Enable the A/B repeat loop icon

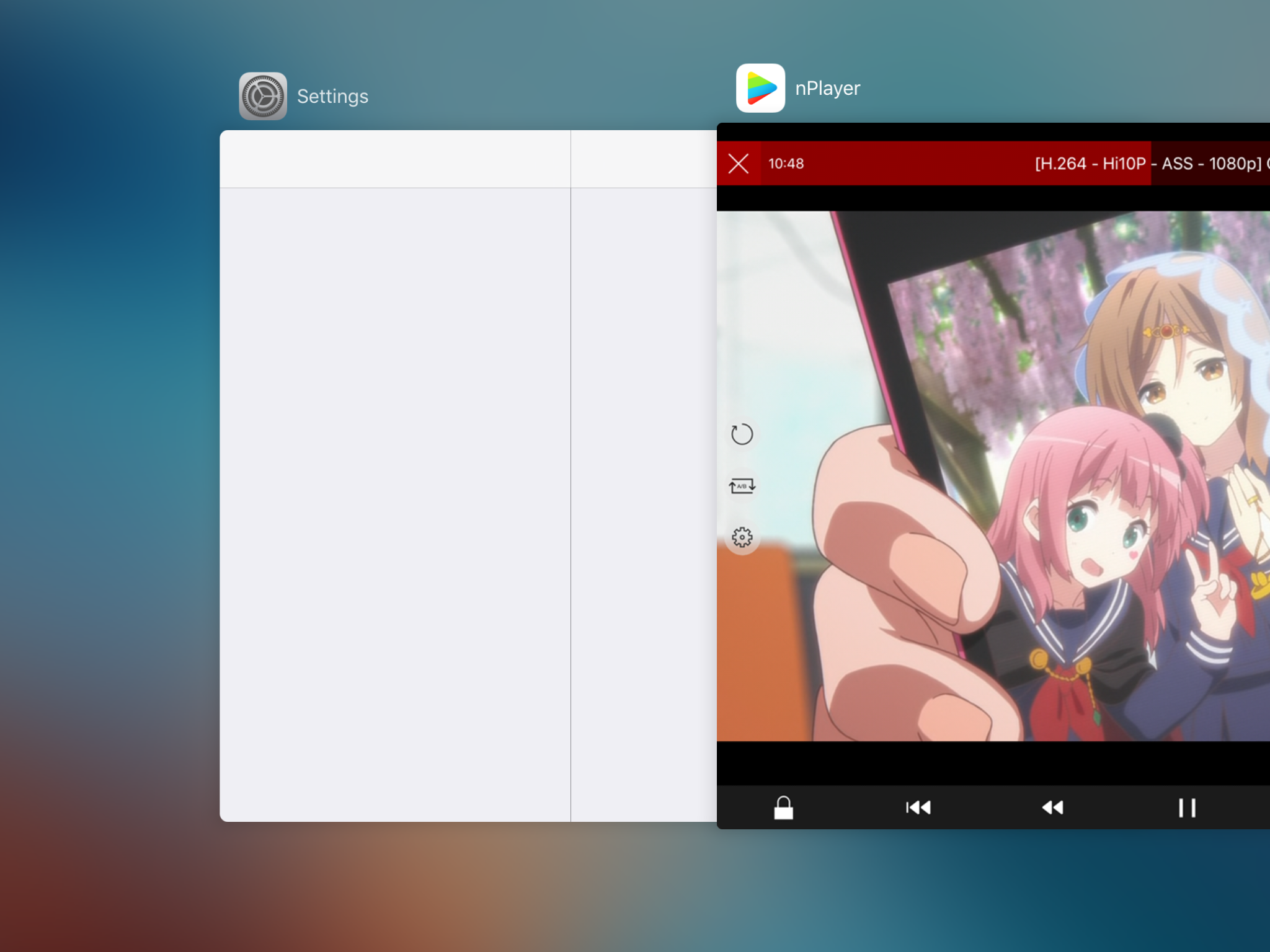point(742,486)
